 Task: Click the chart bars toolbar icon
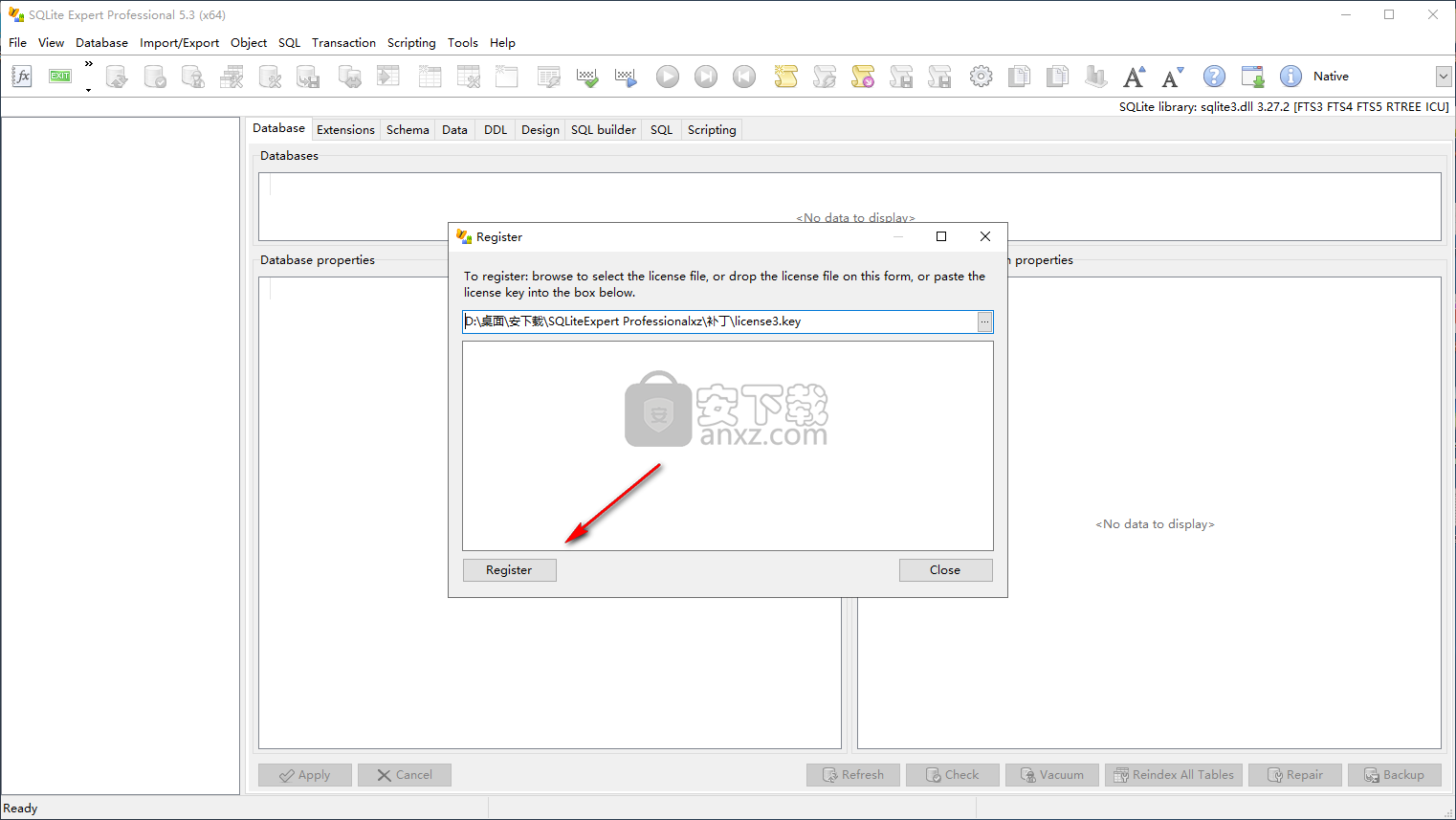click(x=1096, y=77)
